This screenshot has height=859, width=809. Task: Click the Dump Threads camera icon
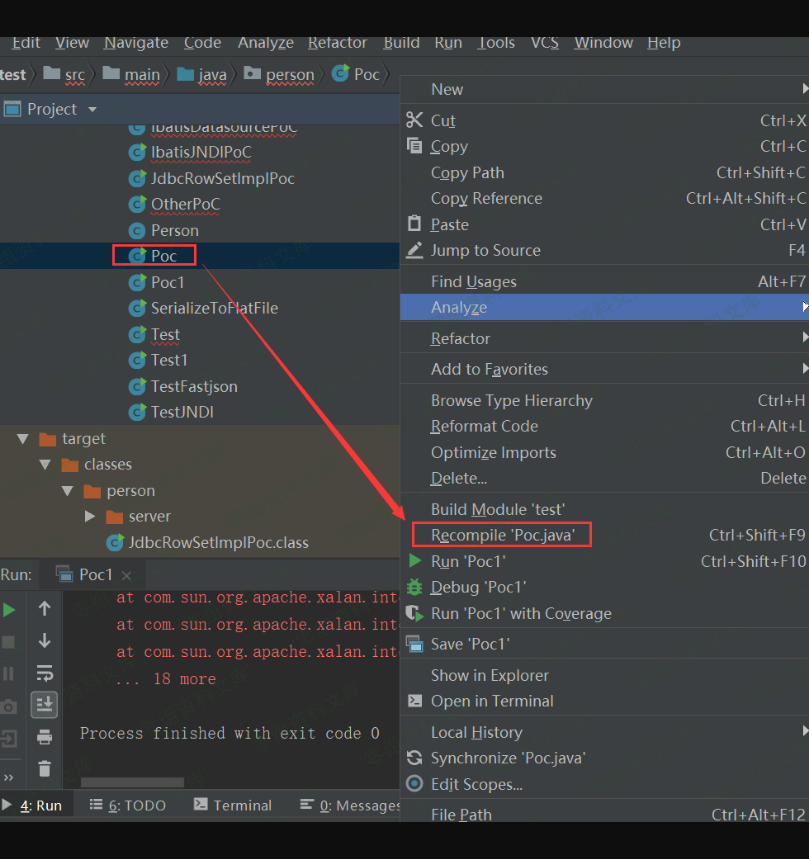point(9,706)
